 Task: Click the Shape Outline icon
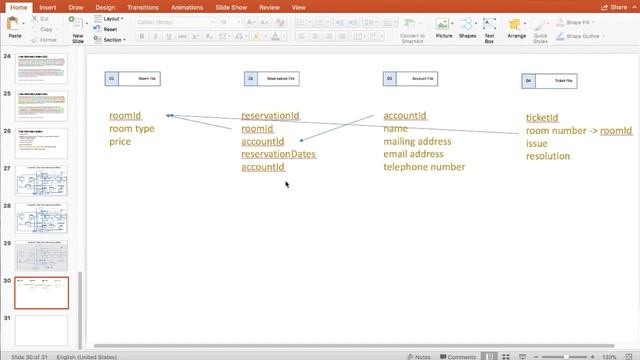[x=560, y=36]
